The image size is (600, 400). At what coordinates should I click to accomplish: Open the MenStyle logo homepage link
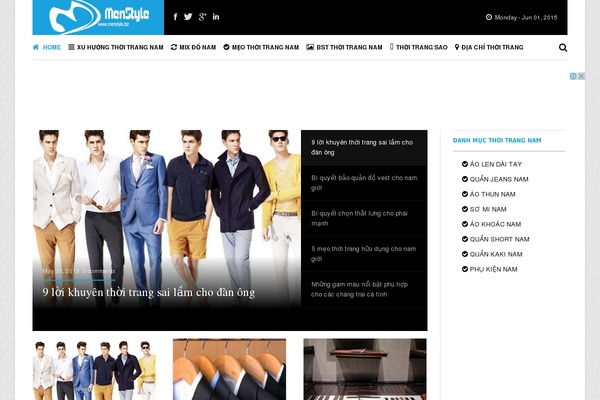98,17
